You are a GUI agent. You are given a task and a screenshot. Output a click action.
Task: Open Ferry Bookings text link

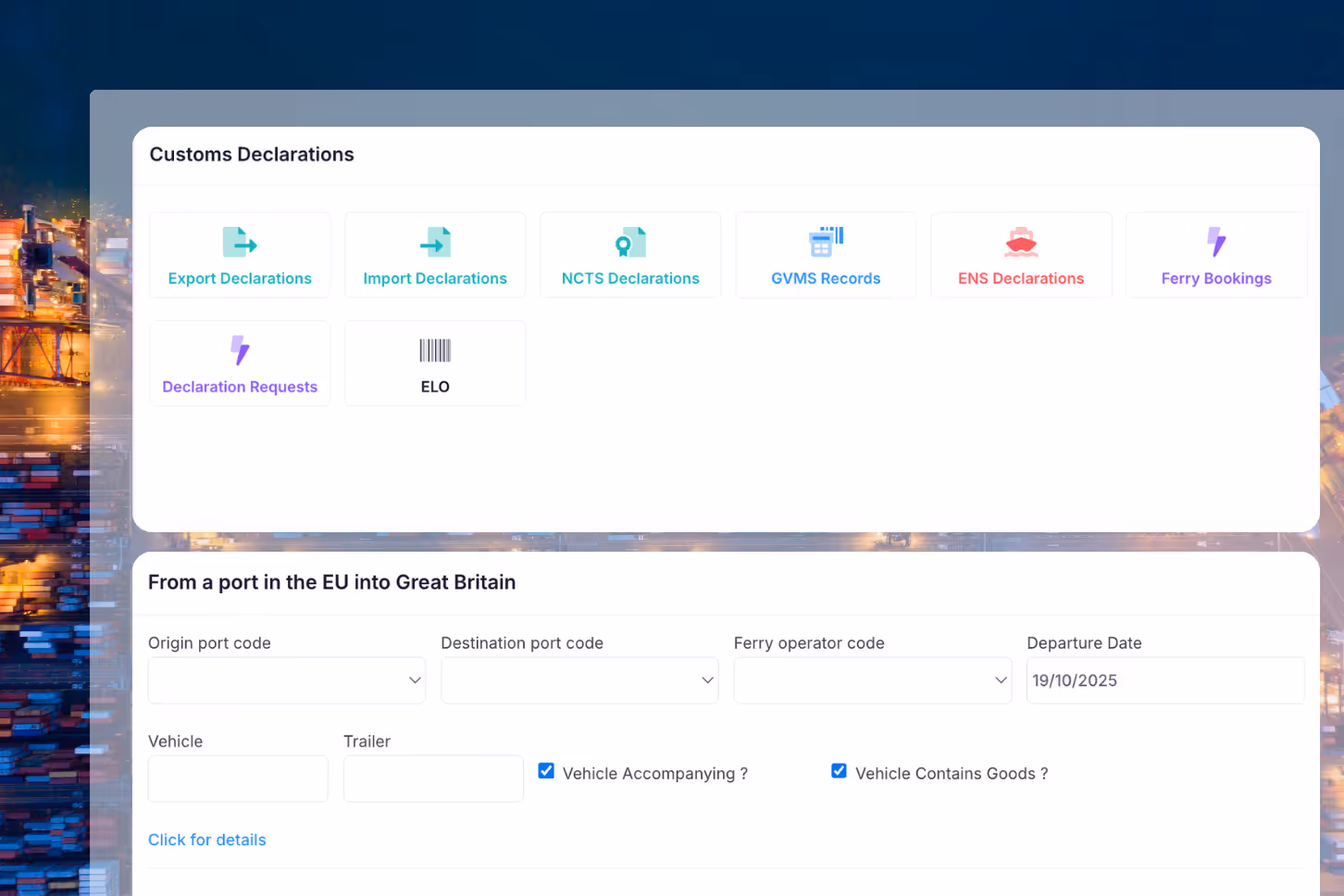pyautogui.click(x=1216, y=279)
